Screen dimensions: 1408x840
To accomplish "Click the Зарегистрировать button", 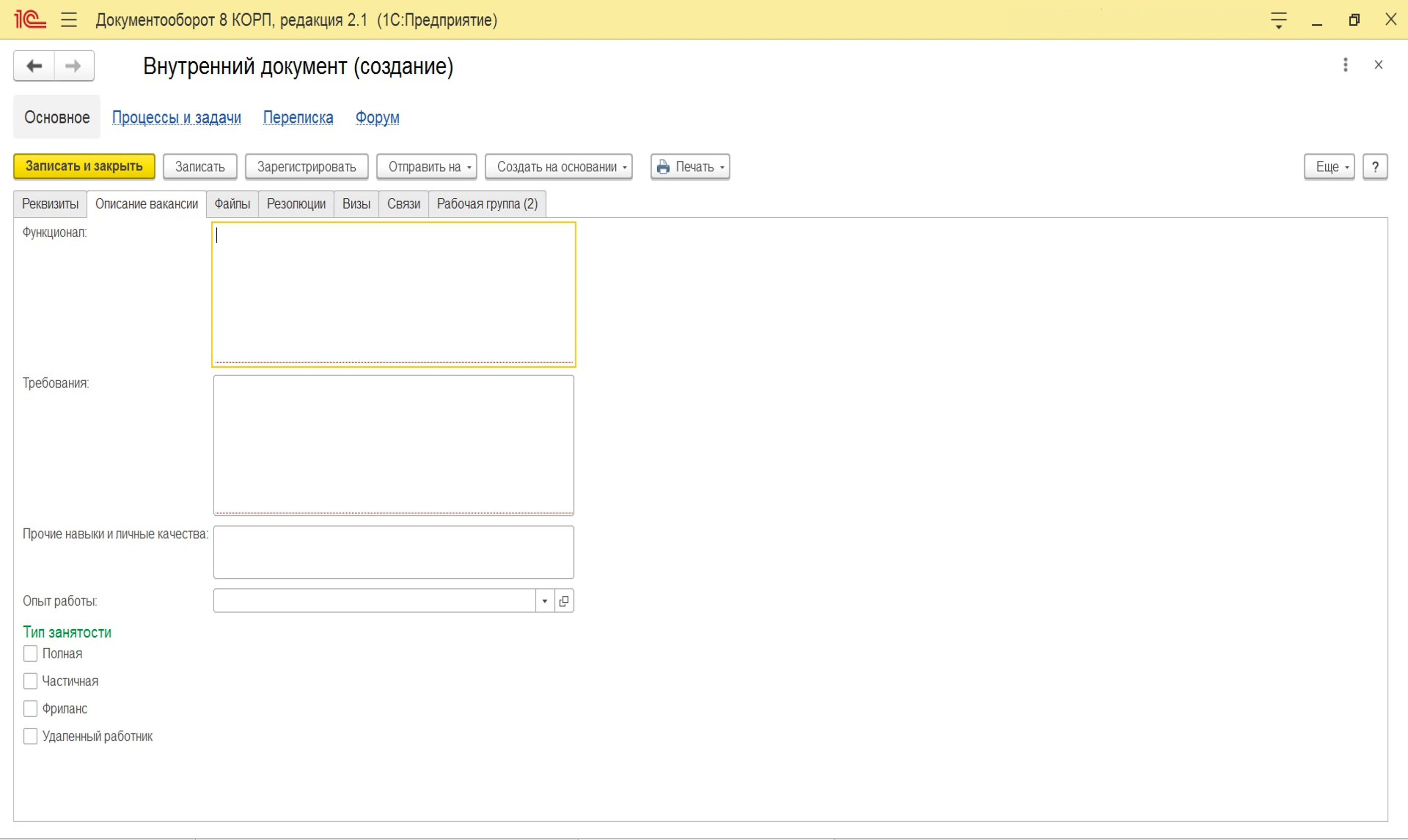I will pos(307,166).
